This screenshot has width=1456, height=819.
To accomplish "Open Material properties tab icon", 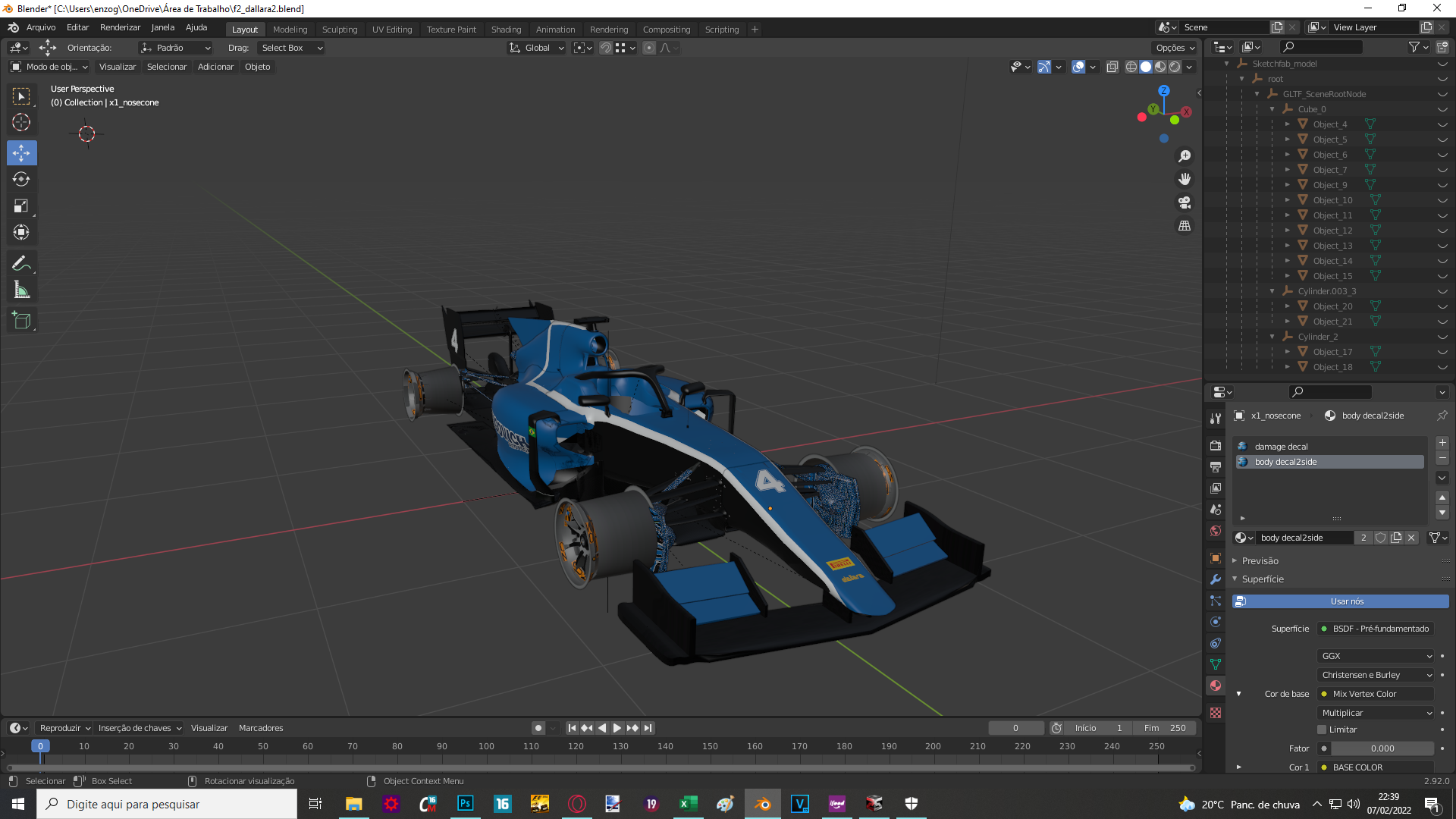I will [1216, 686].
